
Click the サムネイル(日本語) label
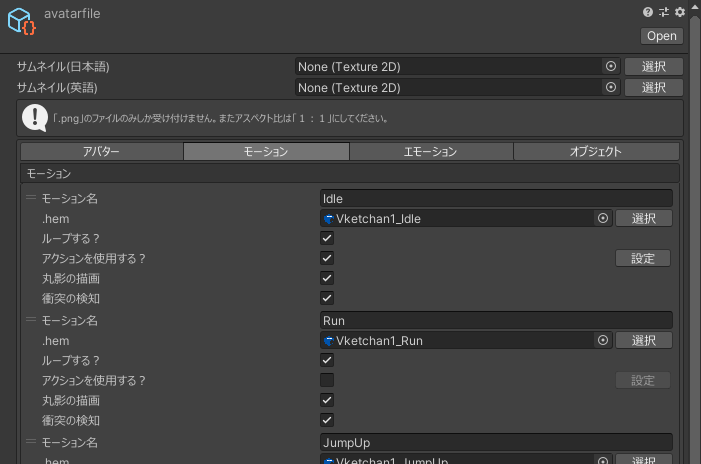63,67
